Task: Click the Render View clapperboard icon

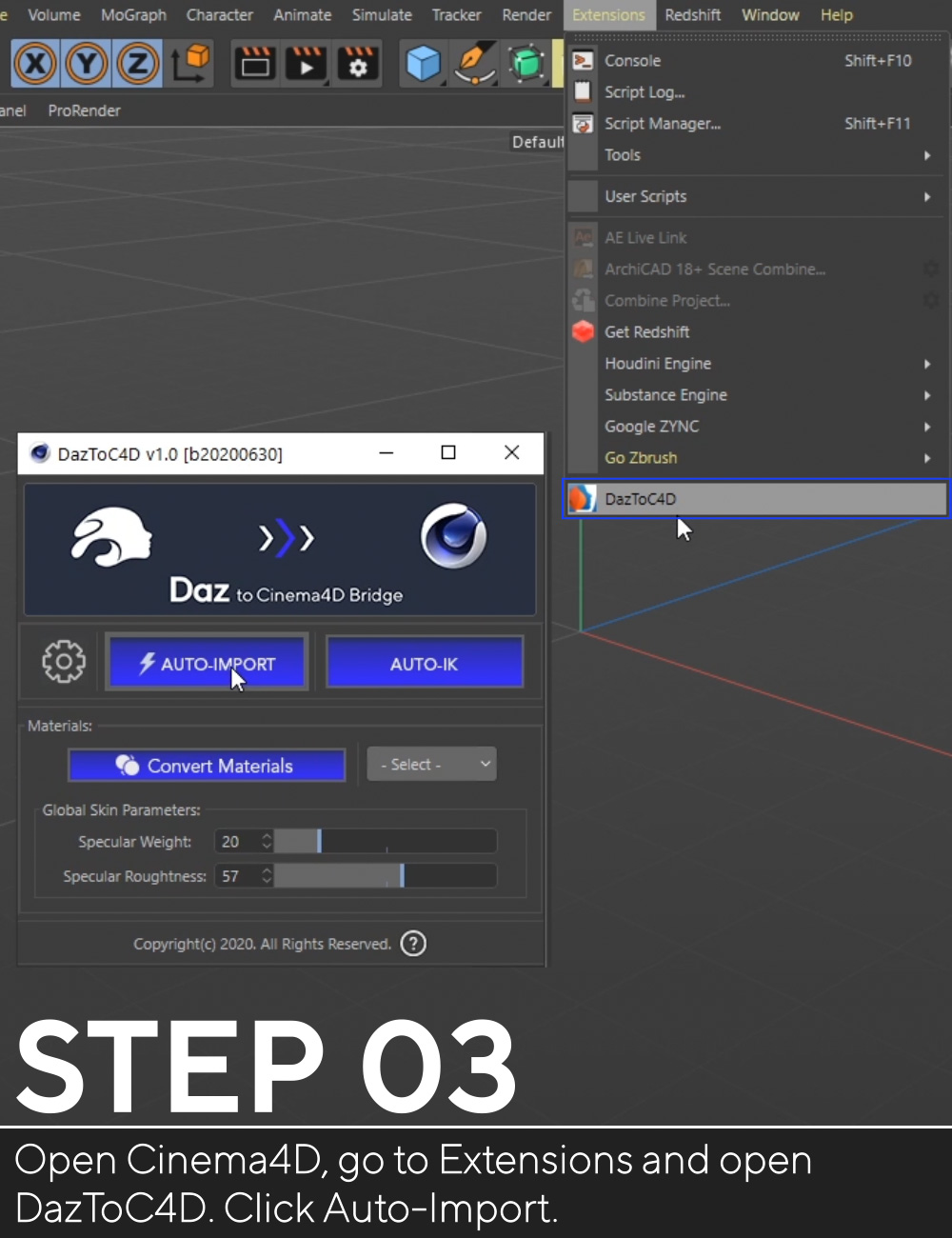Action: point(254,64)
